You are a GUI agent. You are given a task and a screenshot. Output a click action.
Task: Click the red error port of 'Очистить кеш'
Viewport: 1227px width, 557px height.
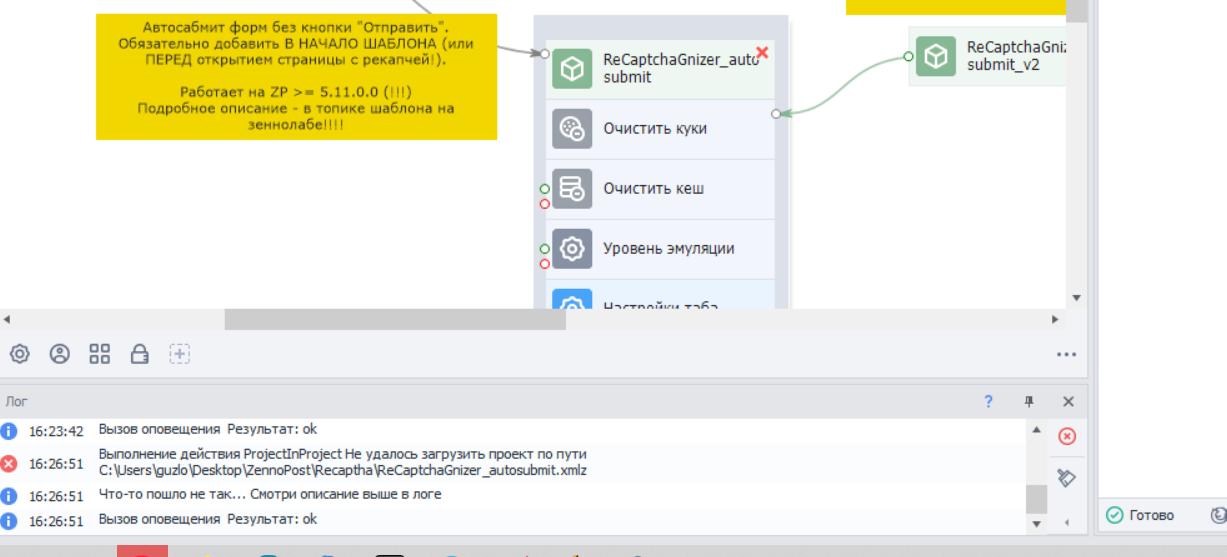(545, 204)
